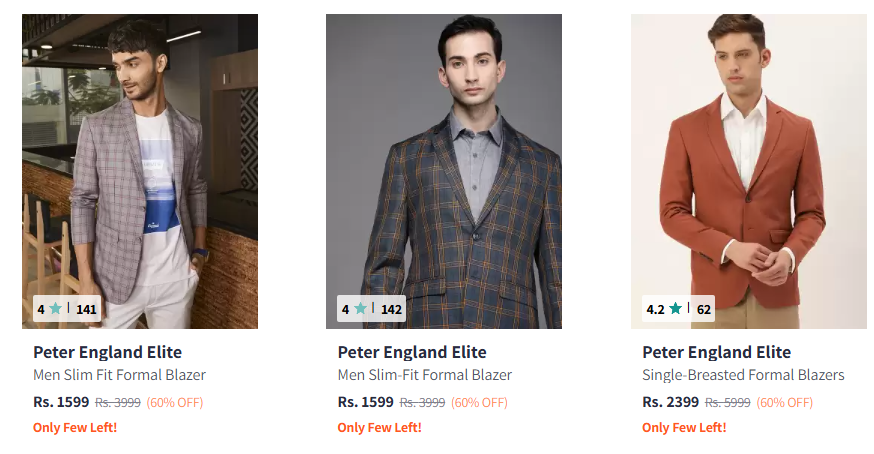Click the rating badge with 141 reviews

coord(67,309)
